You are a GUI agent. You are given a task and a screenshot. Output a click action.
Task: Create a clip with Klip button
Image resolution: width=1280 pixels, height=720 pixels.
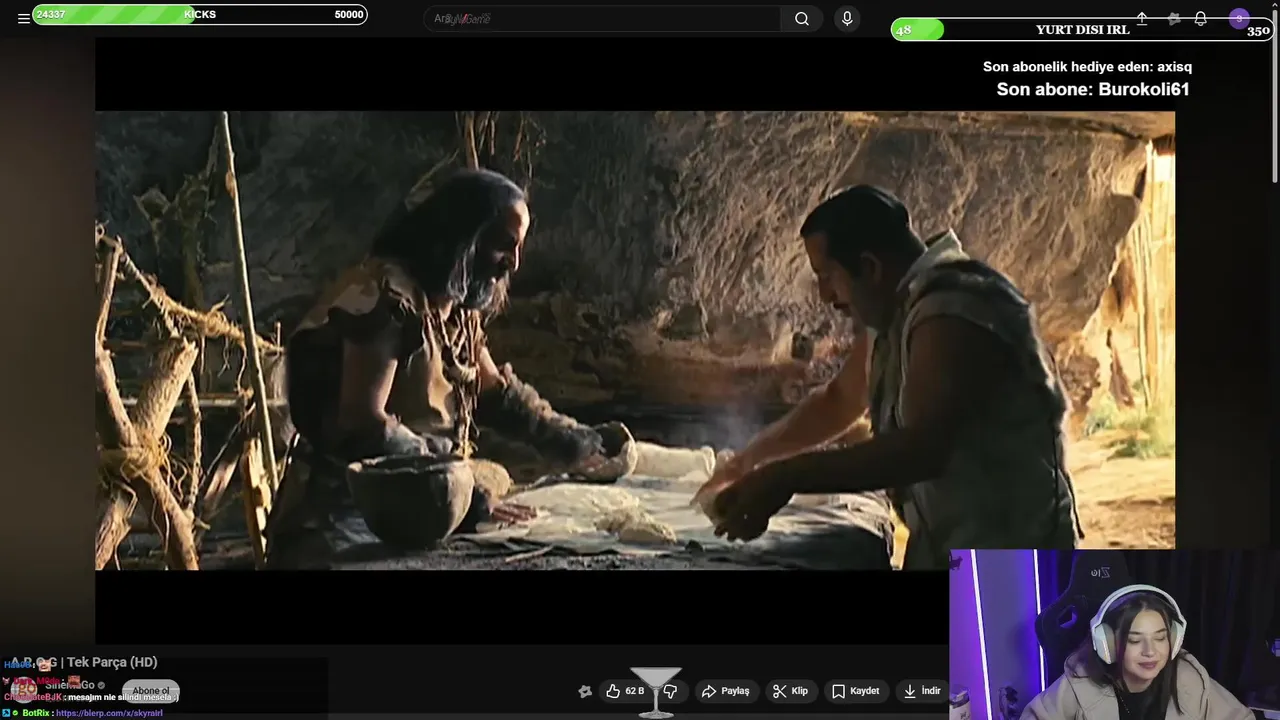[791, 691]
